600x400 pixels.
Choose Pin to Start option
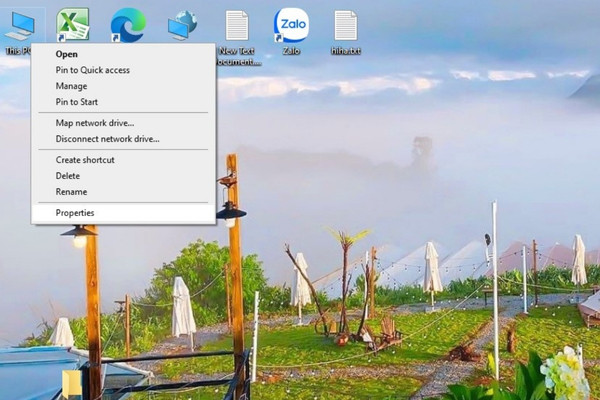[x=77, y=102]
